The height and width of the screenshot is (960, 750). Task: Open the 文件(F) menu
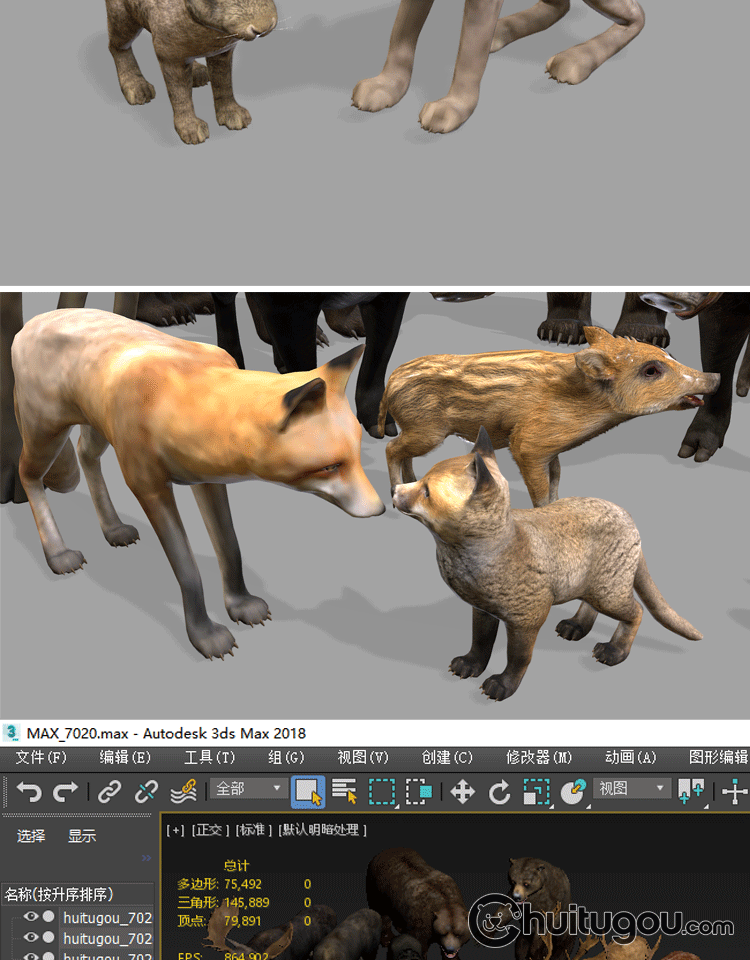[41, 757]
